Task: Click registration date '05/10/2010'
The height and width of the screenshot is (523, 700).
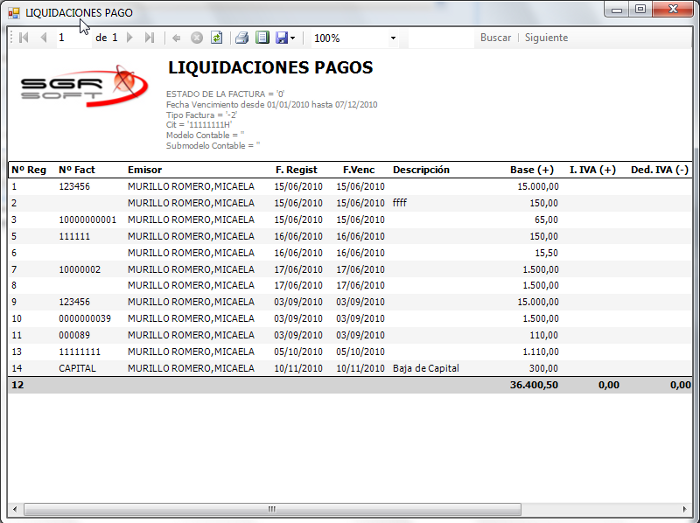Action: pyautogui.click(x=298, y=352)
